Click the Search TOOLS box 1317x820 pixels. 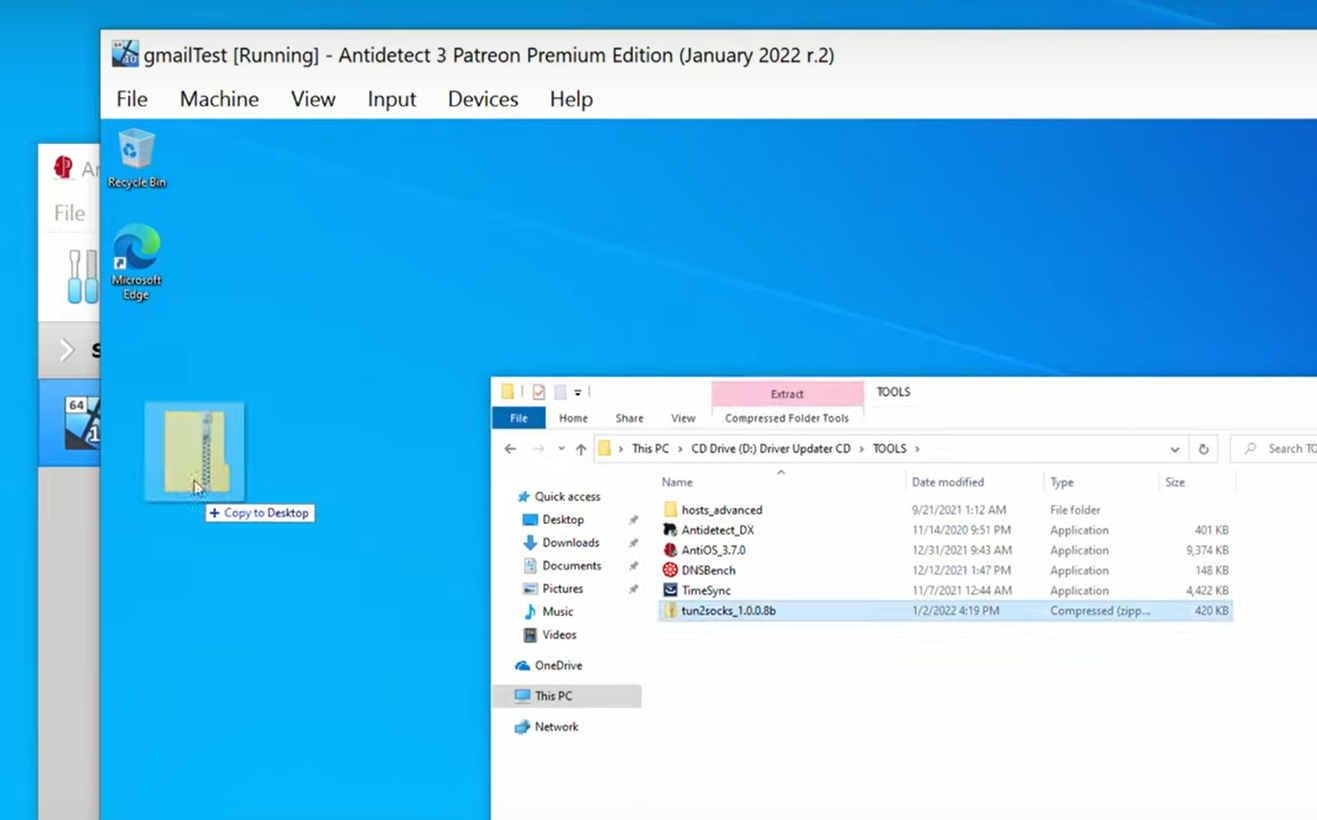1275,449
